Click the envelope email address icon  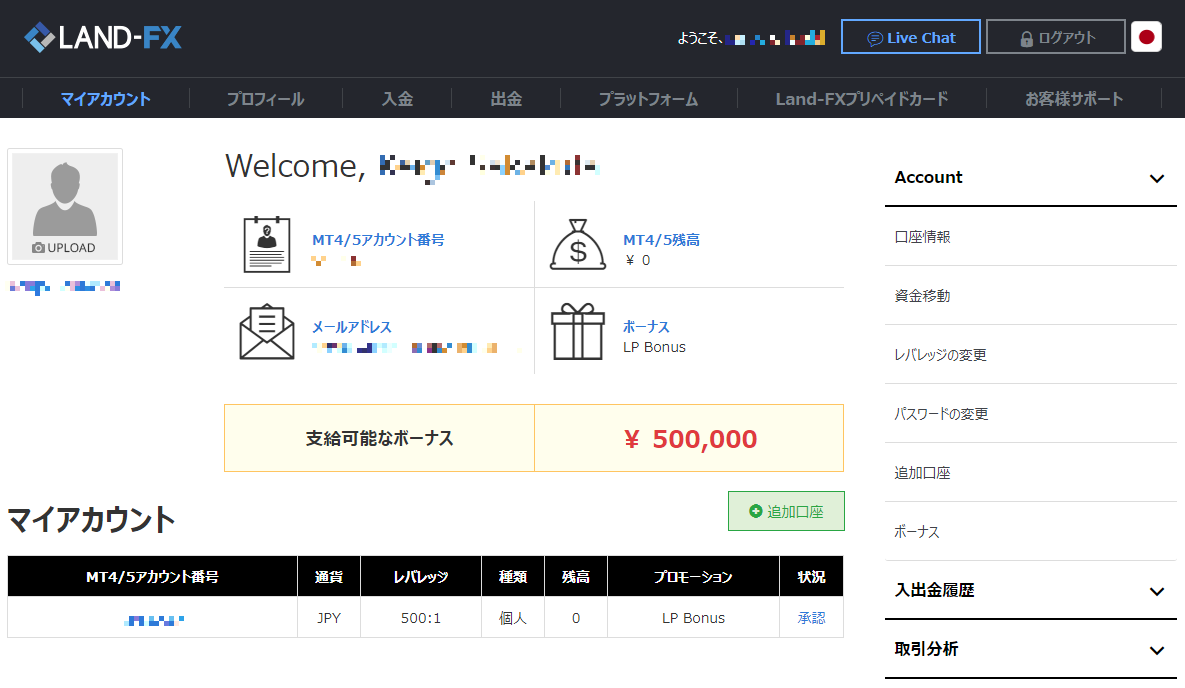coord(267,333)
